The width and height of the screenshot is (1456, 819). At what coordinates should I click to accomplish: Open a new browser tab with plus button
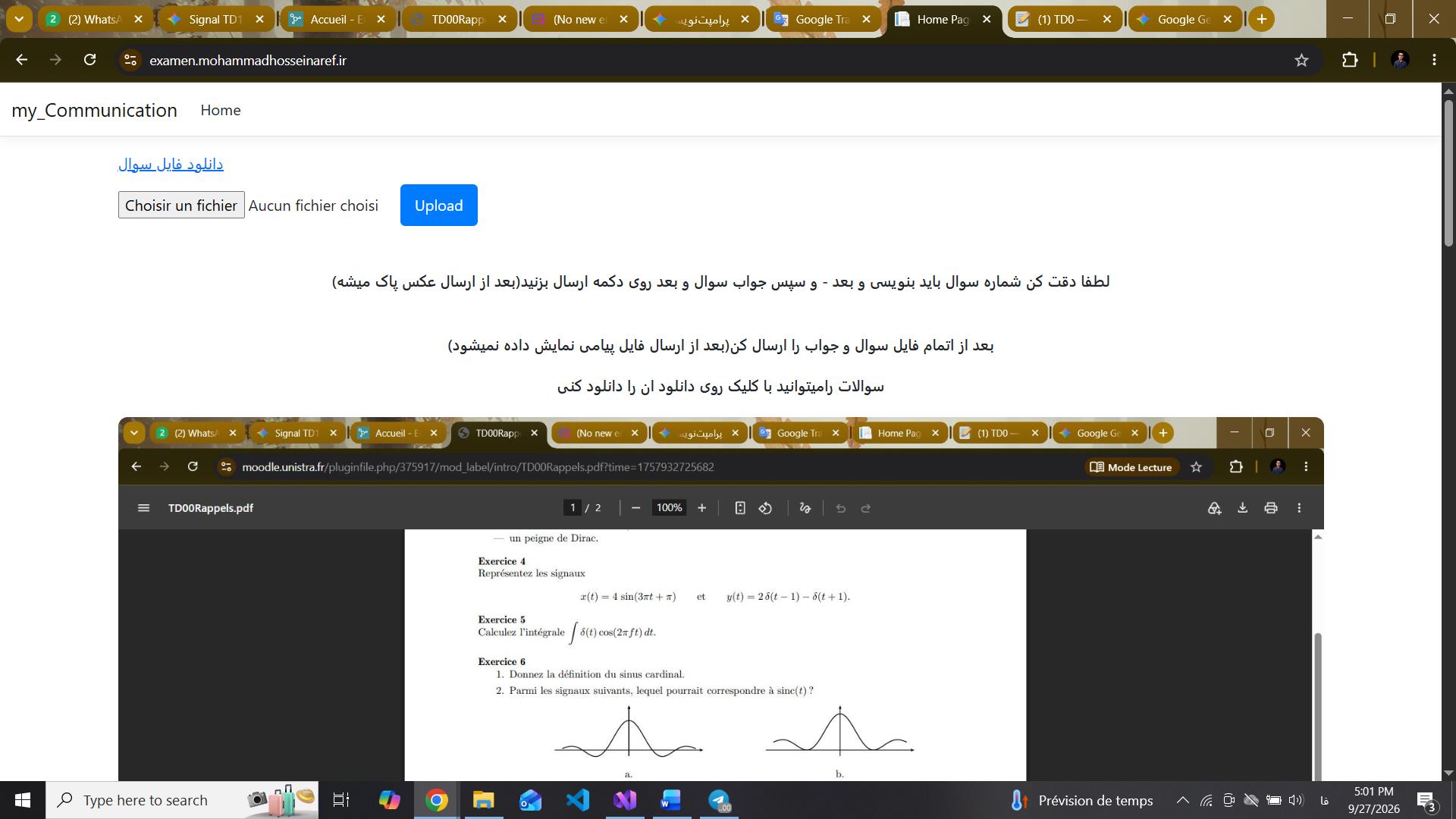coord(1261,19)
